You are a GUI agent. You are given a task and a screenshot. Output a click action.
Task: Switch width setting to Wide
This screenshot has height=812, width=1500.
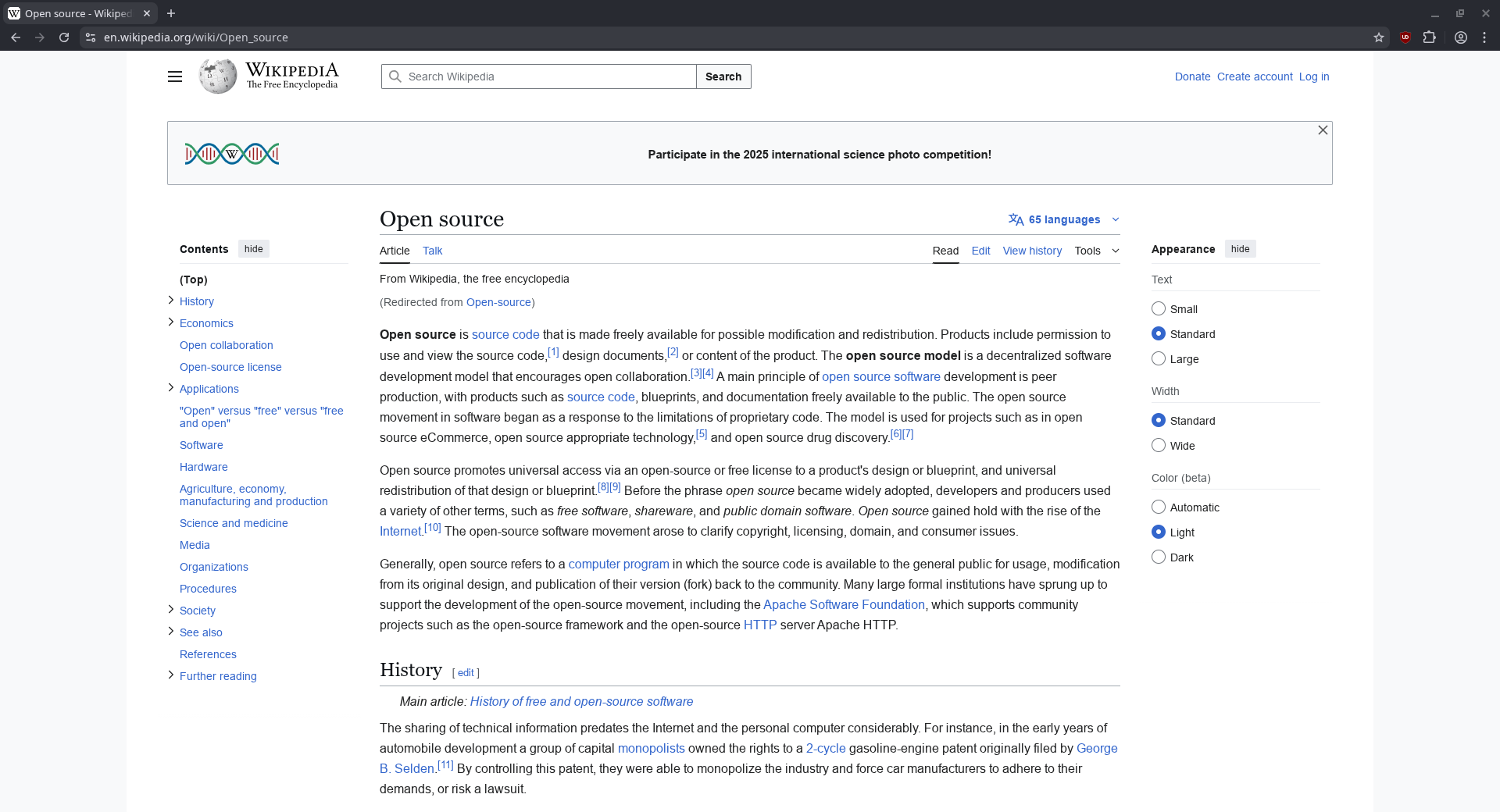[x=1159, y=446]
